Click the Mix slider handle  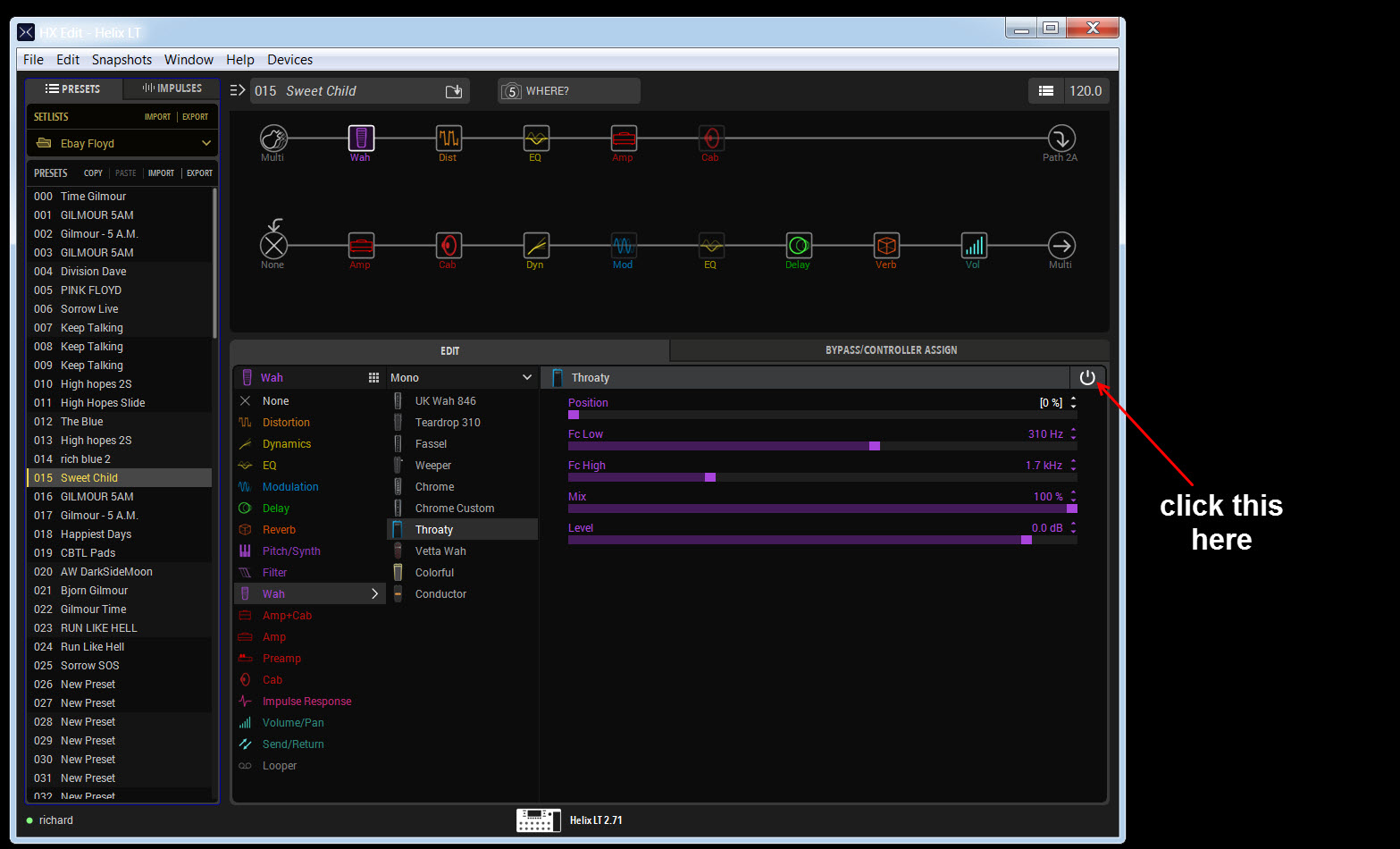(1072, 509)
